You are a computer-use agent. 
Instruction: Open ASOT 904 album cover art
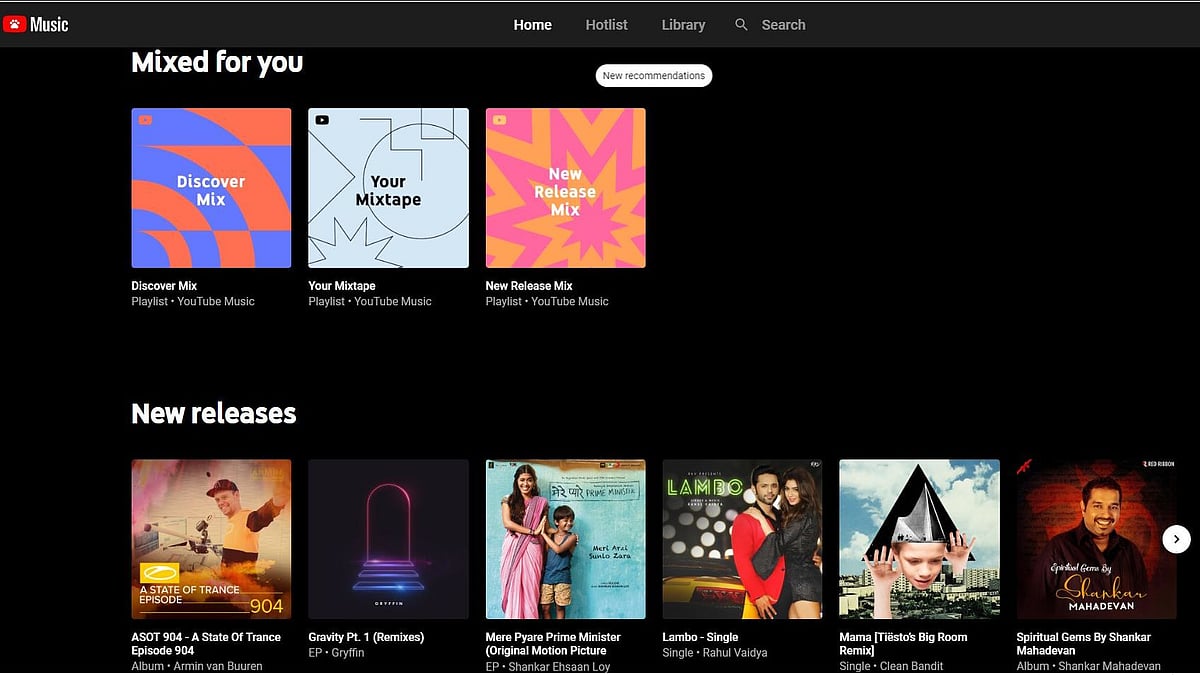(x=211, y=539)
